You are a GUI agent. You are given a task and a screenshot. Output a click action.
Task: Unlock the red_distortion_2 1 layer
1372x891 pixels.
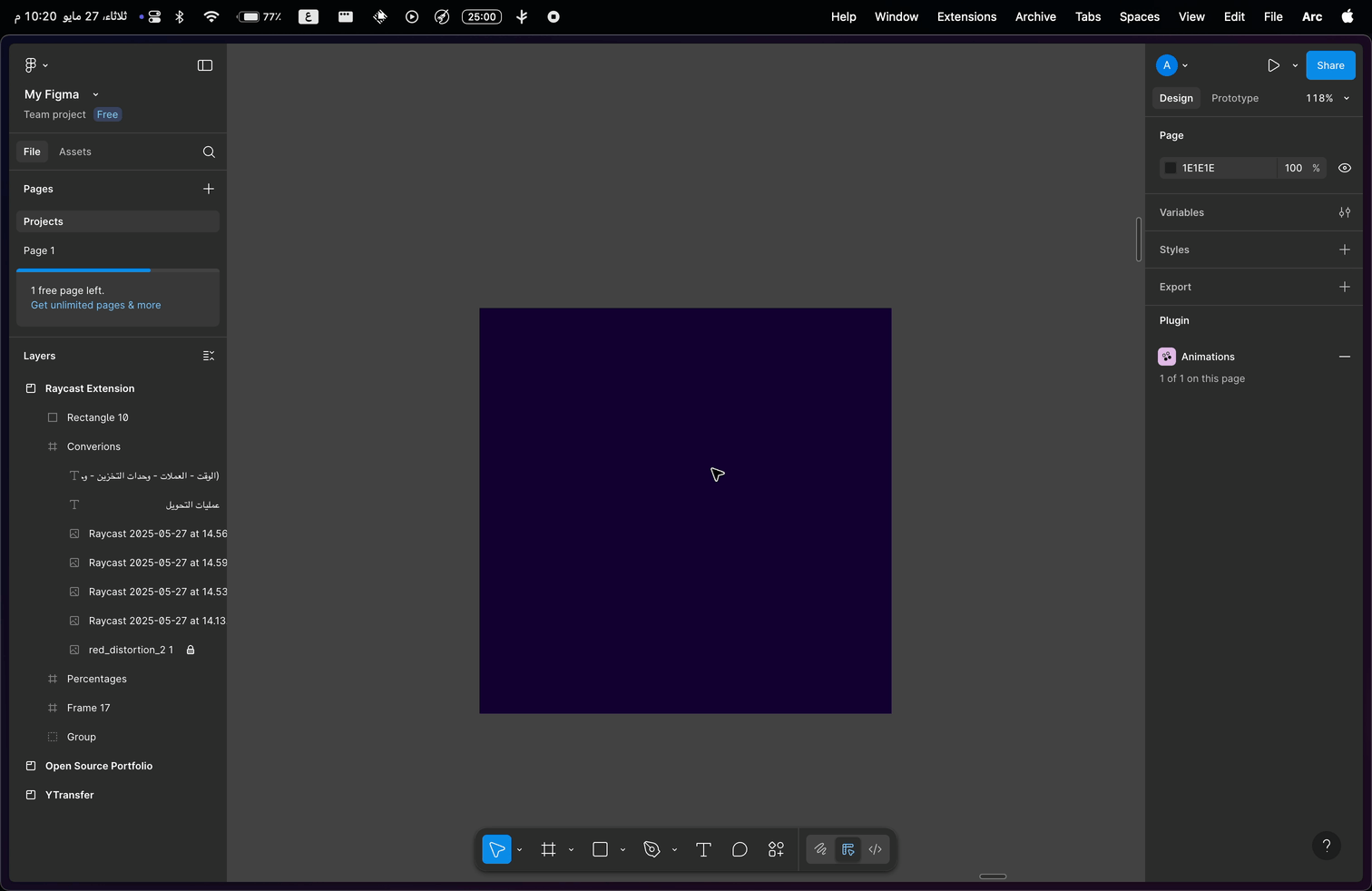click(191, 650)
